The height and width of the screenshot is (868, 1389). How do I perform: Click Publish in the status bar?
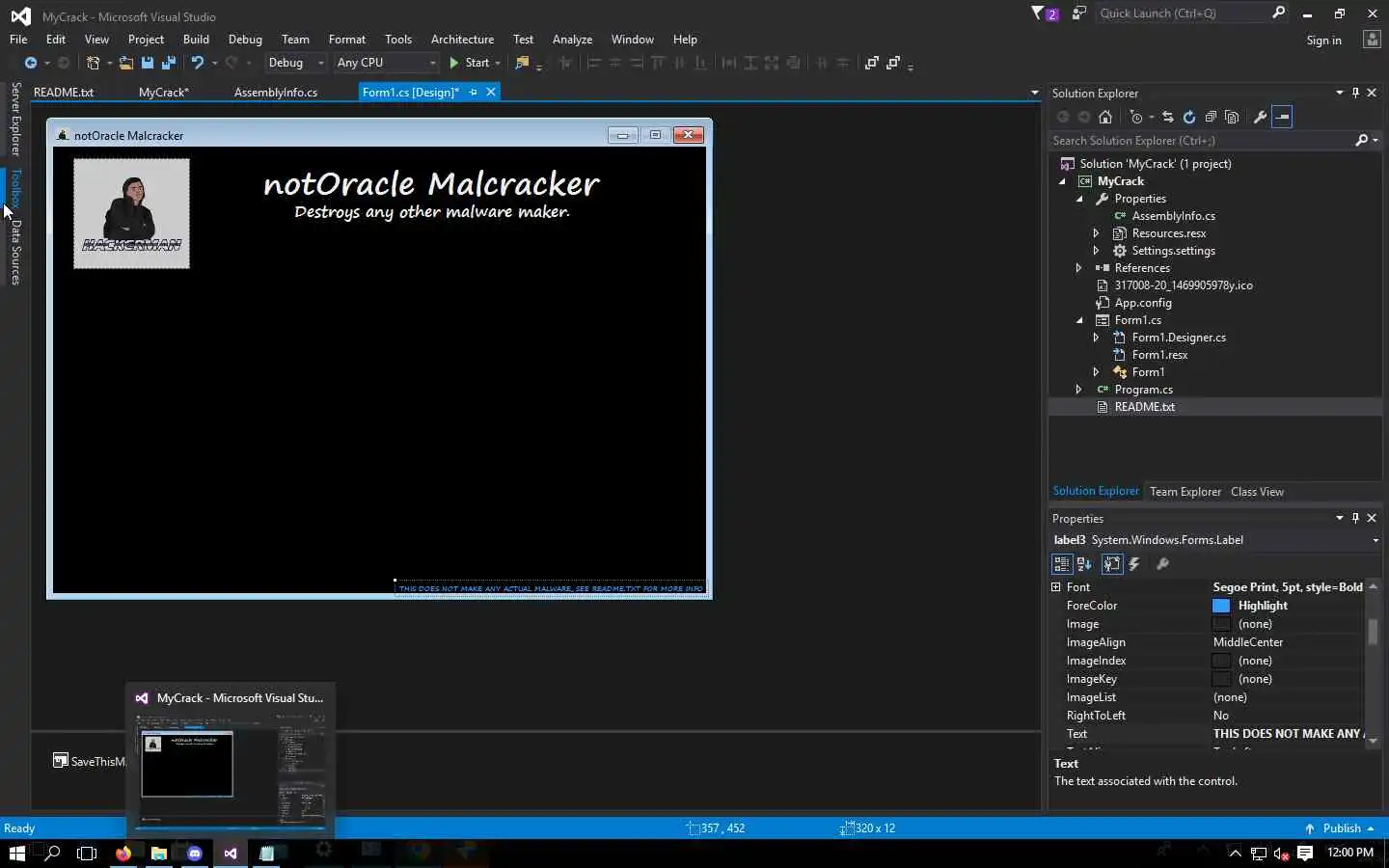tap(1341, 828)
